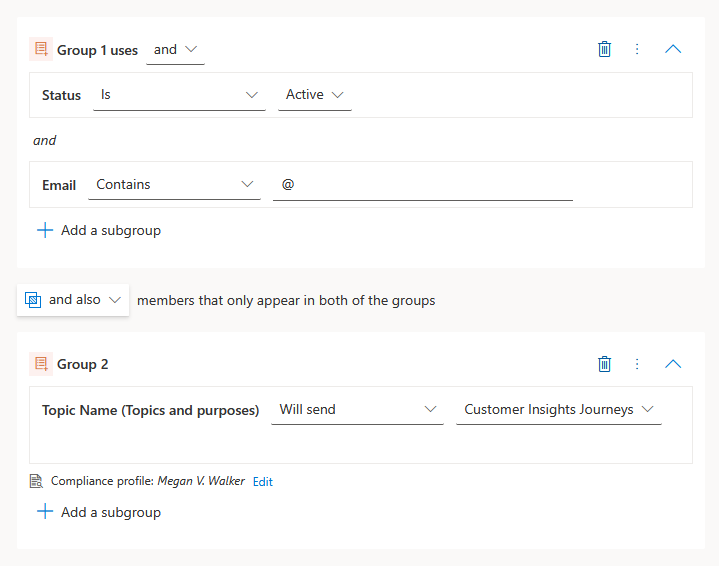This screenshot has width=719, height=566.
Task: Delete Group 1 with trash icon
Action: (x=604, y=49)
